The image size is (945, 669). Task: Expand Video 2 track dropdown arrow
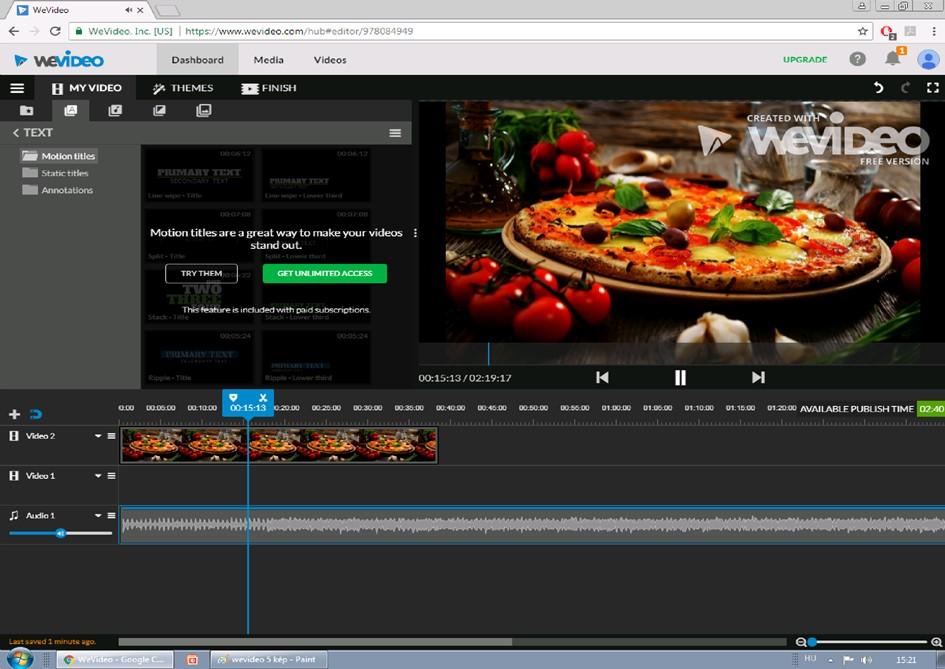coord(98,436)
